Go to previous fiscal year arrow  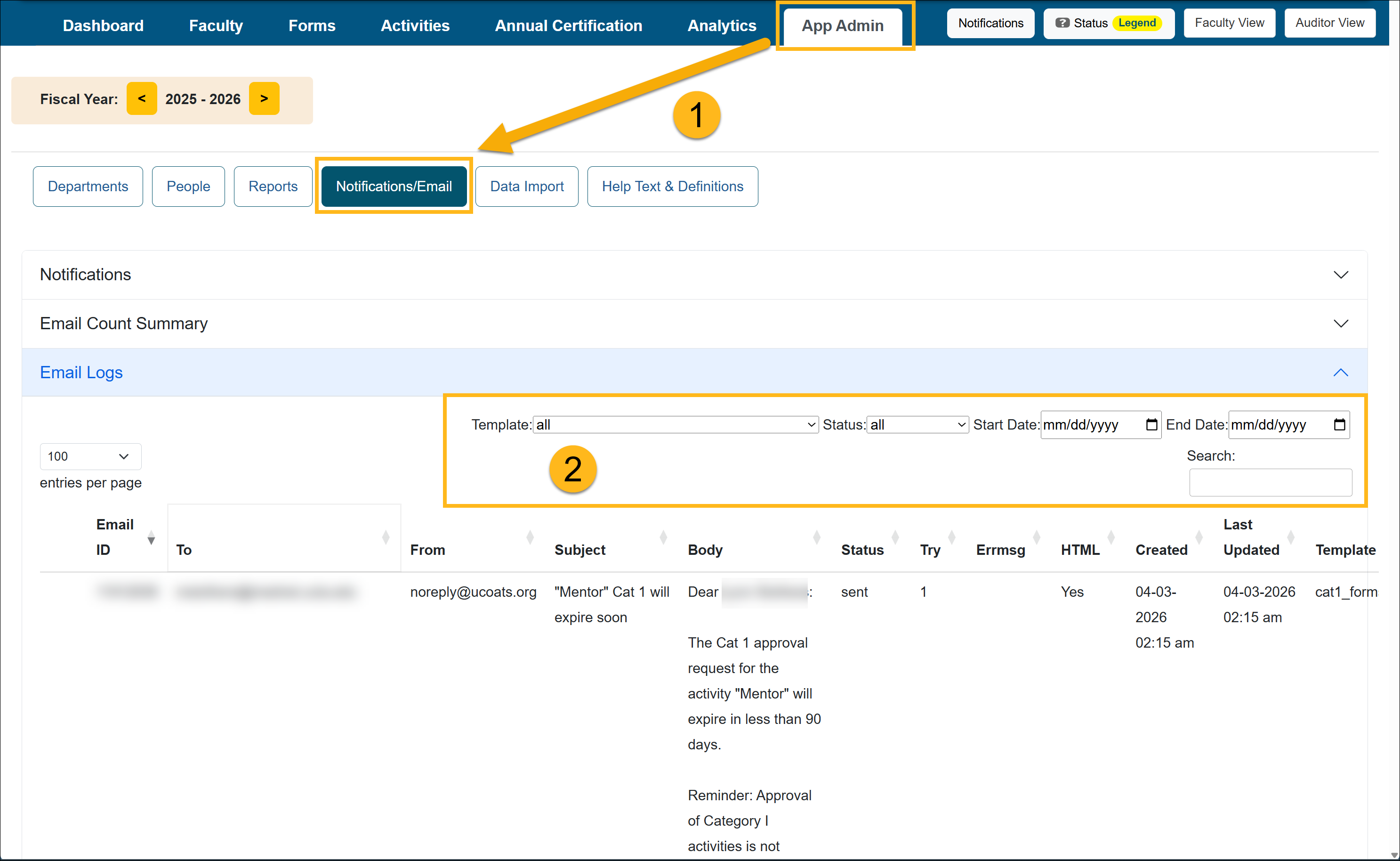click(142, 98)
